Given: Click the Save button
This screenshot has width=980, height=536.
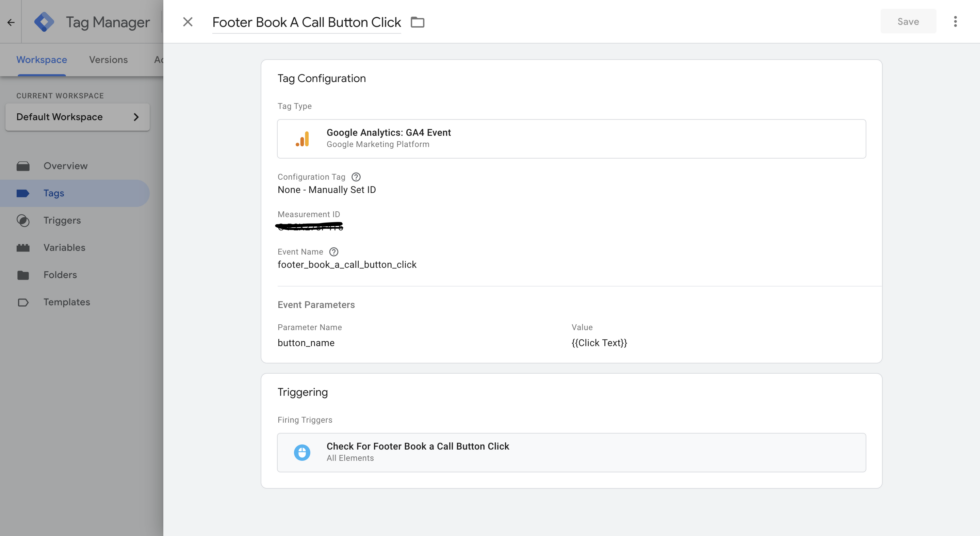Looking at the screenshot, I should click(907, 21).
